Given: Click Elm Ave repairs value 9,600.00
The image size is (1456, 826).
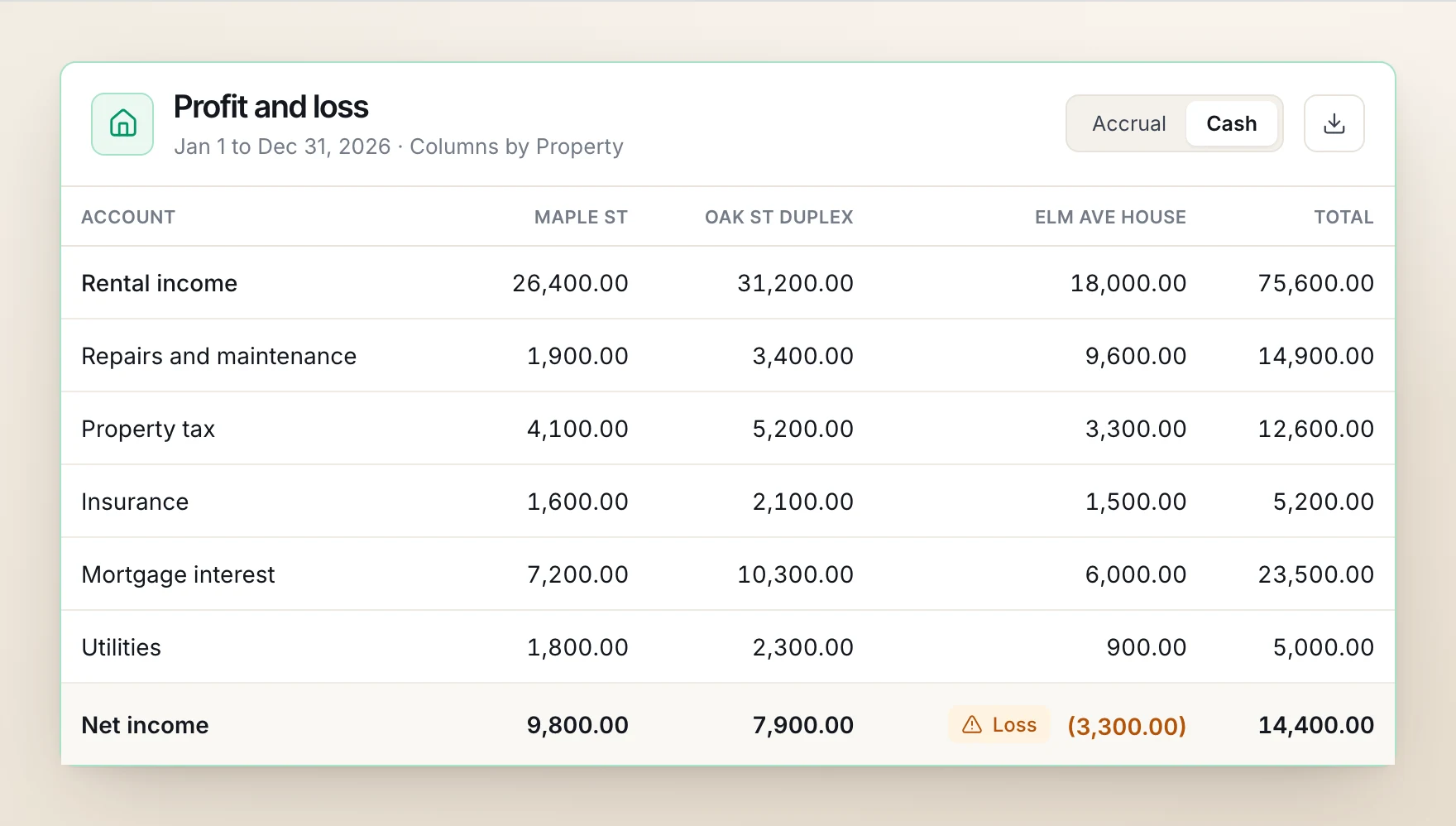Looking at the screenshot, I should tap(1136, 356).
